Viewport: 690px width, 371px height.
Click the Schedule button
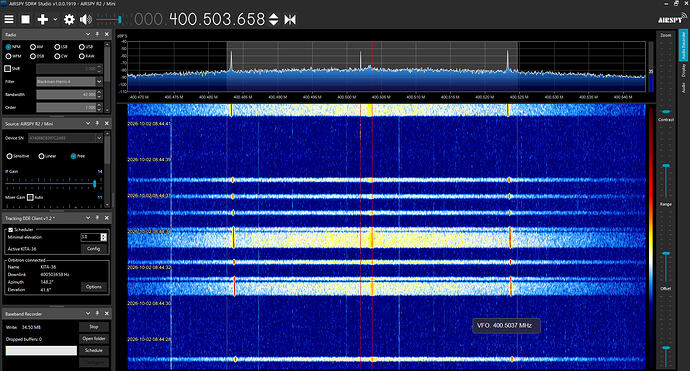coord(94,350)
